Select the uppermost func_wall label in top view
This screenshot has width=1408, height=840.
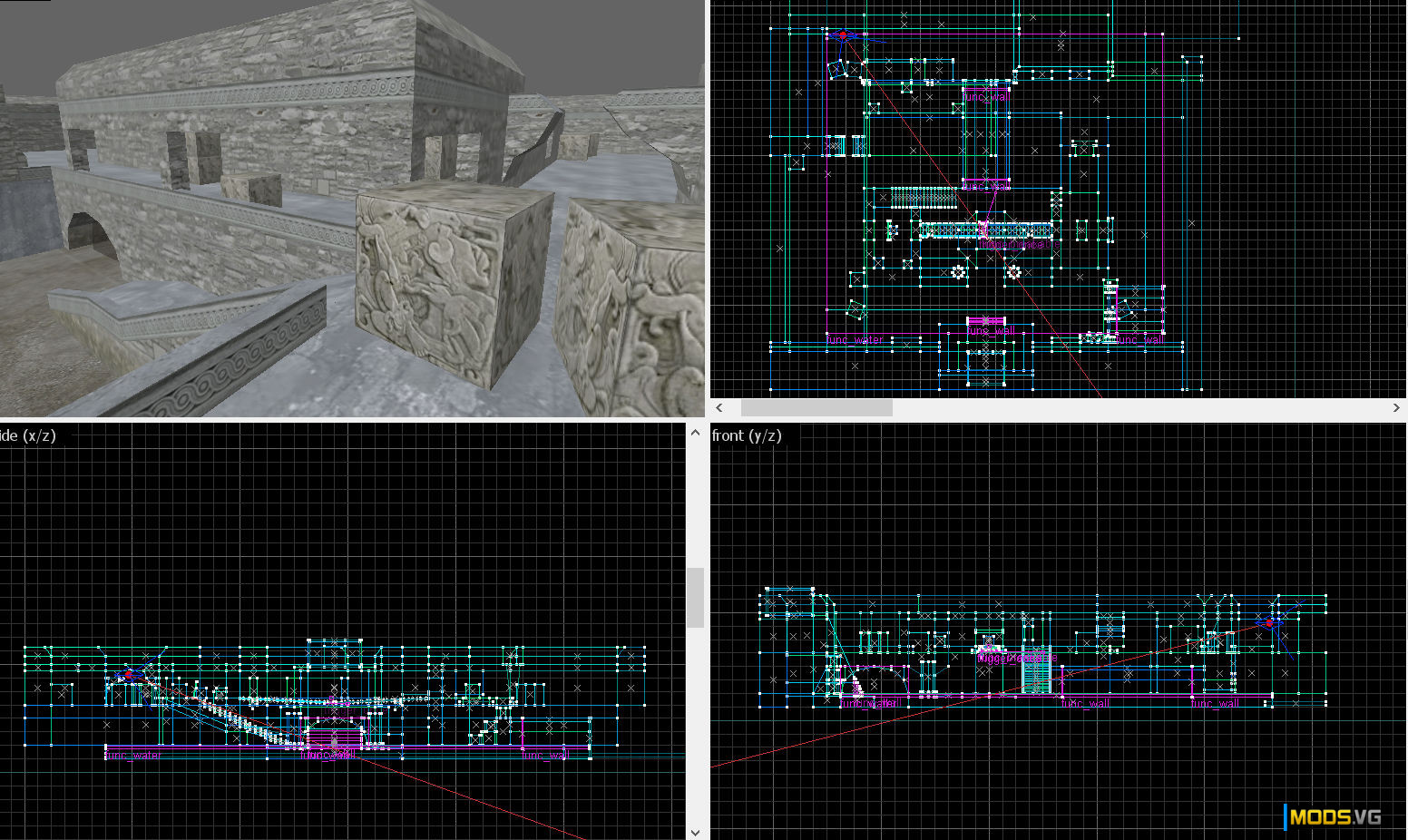click(986, 97)
